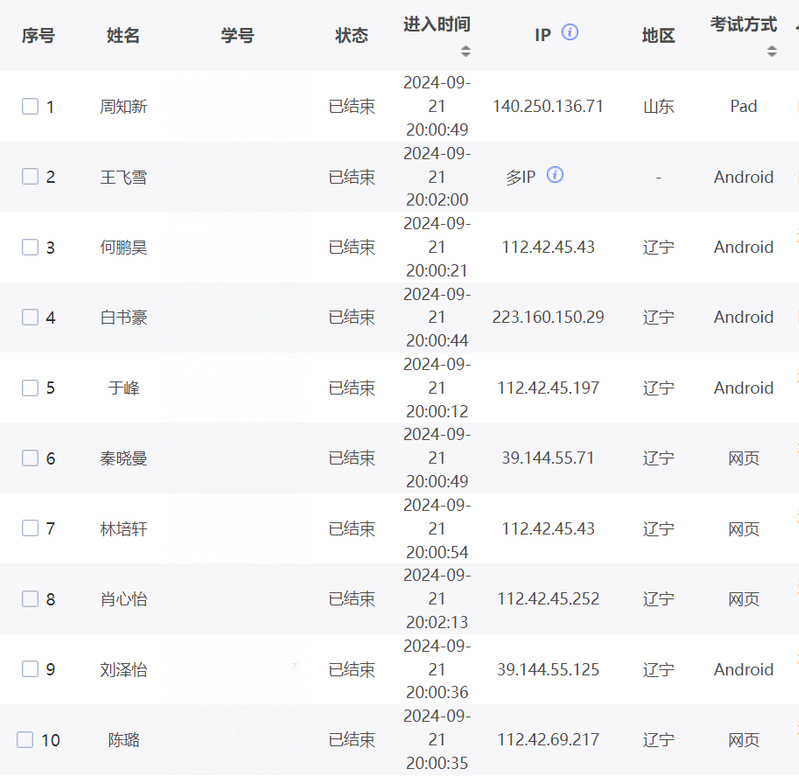Click IP address 140.250.136.71
This screenshot has width=799, height=776.
point(548,106)
